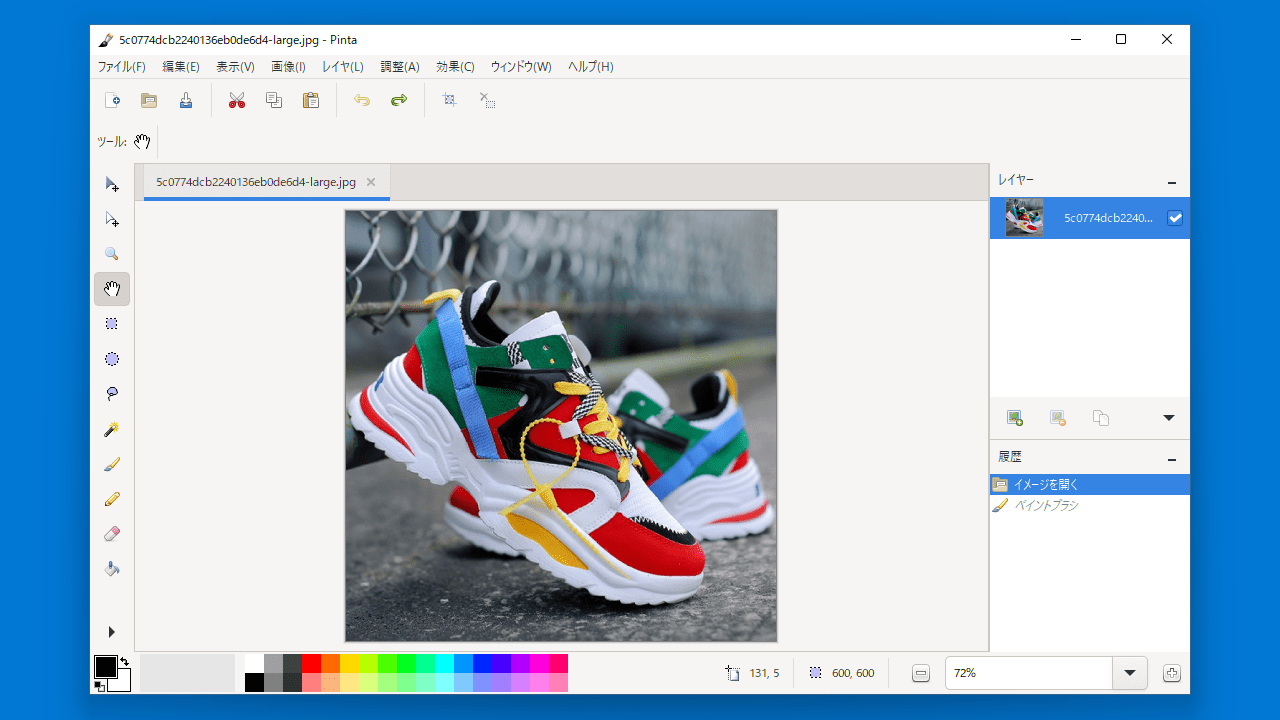Pick the Rectangle Select tool

112,324
